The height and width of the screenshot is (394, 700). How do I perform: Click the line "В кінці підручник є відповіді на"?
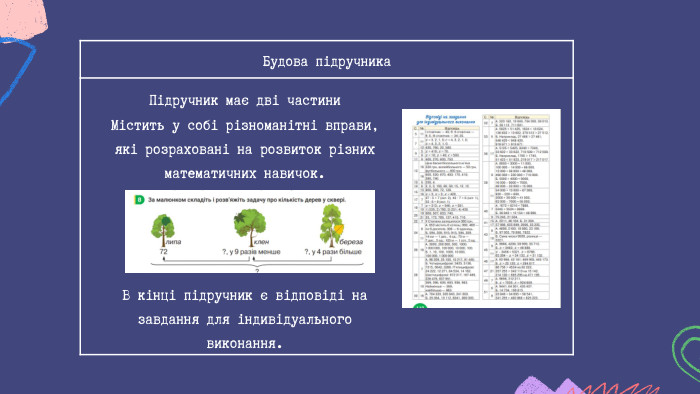244,295
